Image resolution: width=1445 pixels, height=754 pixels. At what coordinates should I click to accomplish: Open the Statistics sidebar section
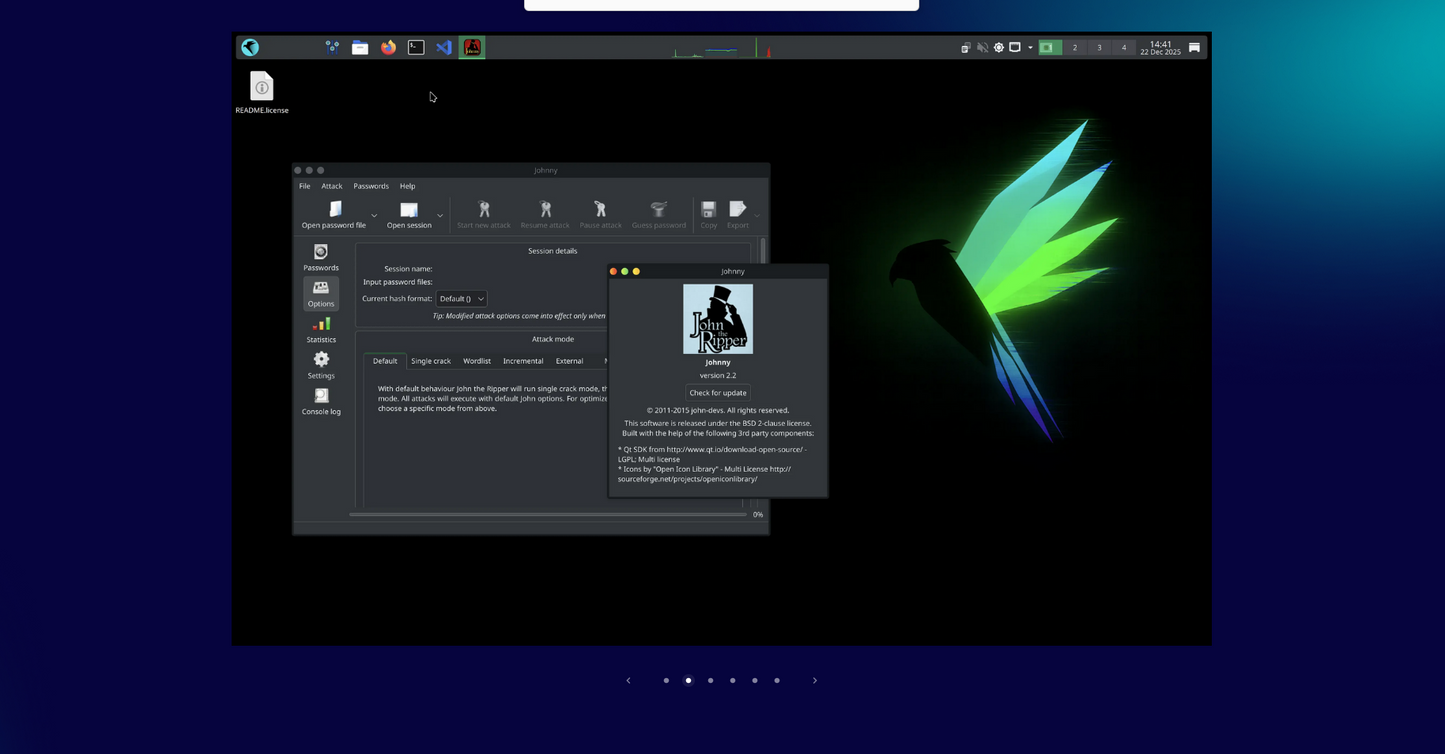click(321, 330)
